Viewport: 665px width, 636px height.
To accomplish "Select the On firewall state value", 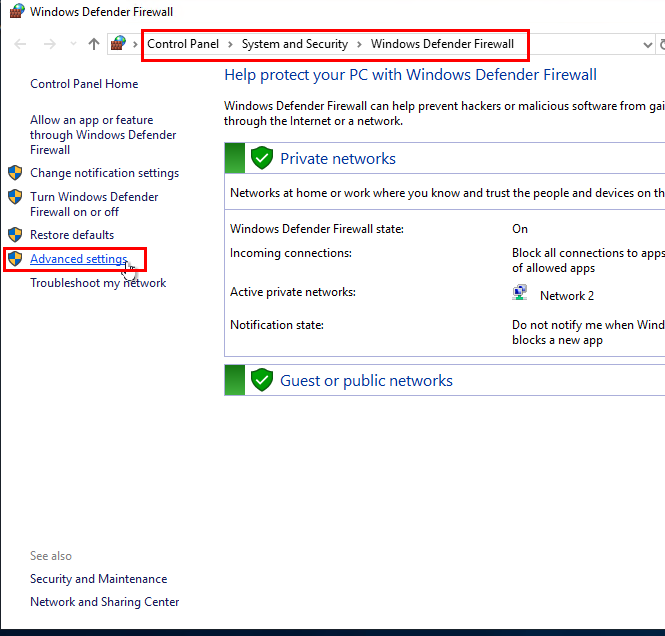I will coord(520,229).
